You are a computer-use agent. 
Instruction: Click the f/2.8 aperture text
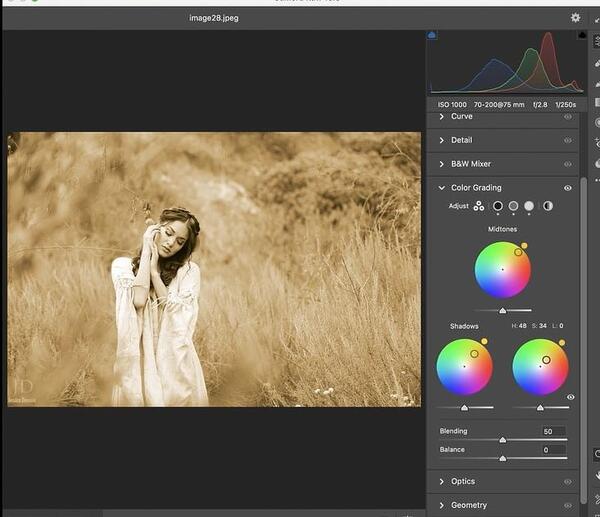click(540, 104)
